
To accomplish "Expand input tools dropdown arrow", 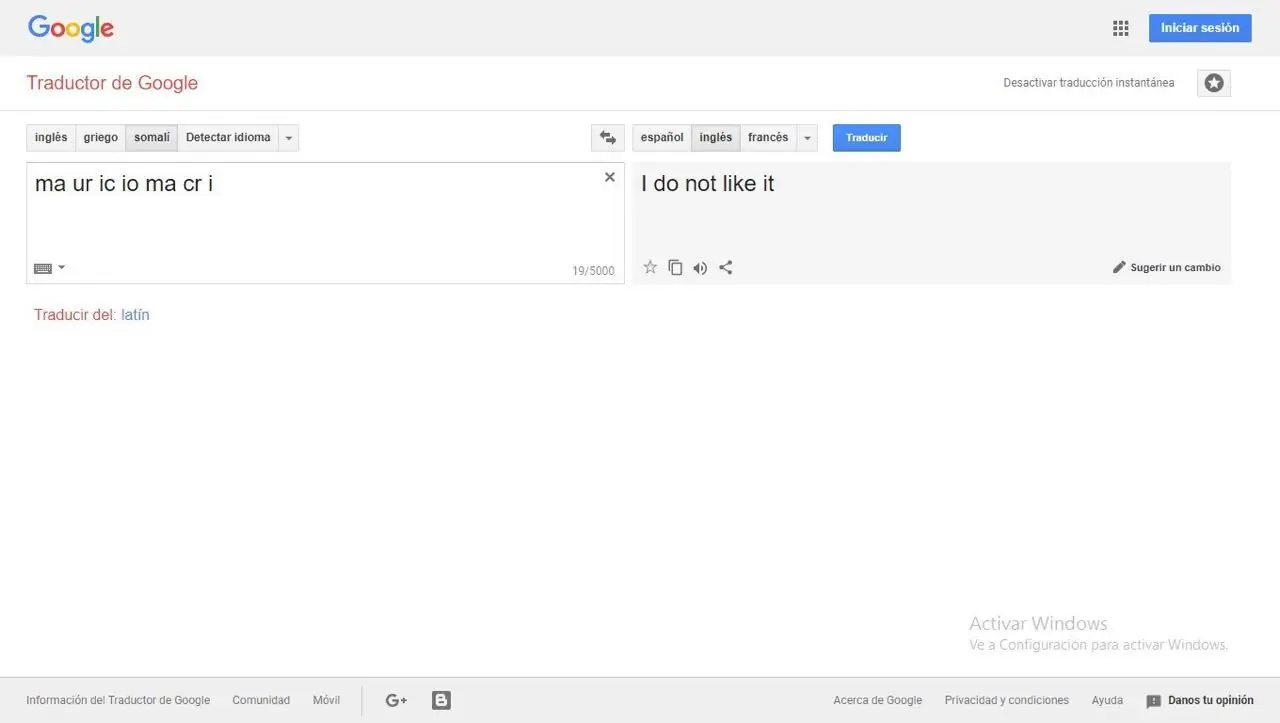I will click(62, 267).
